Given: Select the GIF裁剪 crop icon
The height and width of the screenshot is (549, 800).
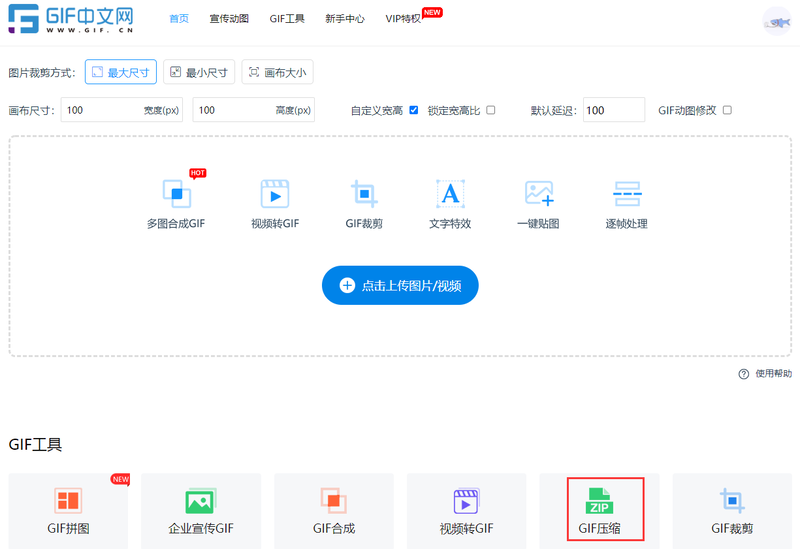Looking at the screenshot, I should coord(364,194).
